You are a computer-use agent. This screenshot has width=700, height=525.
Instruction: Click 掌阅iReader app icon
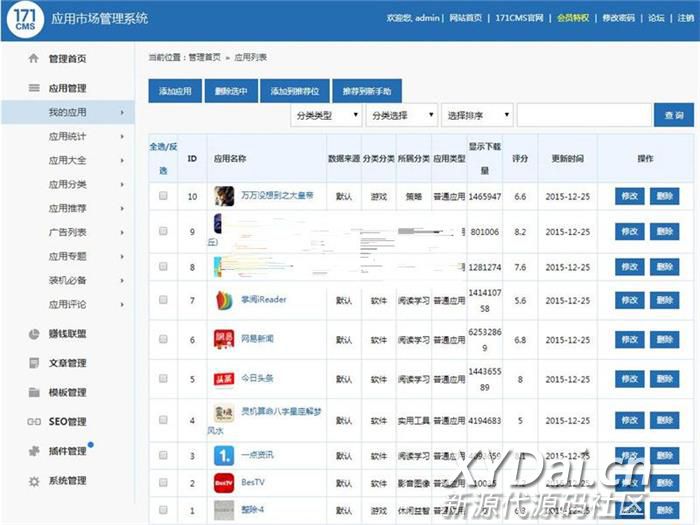(224, 300)
